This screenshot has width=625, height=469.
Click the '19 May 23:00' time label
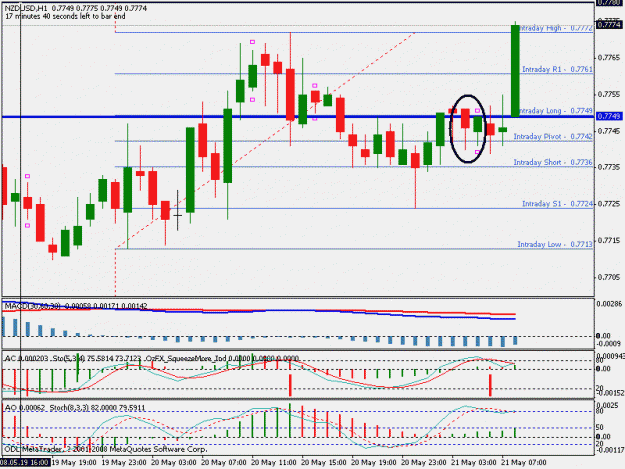pos(124,463)
